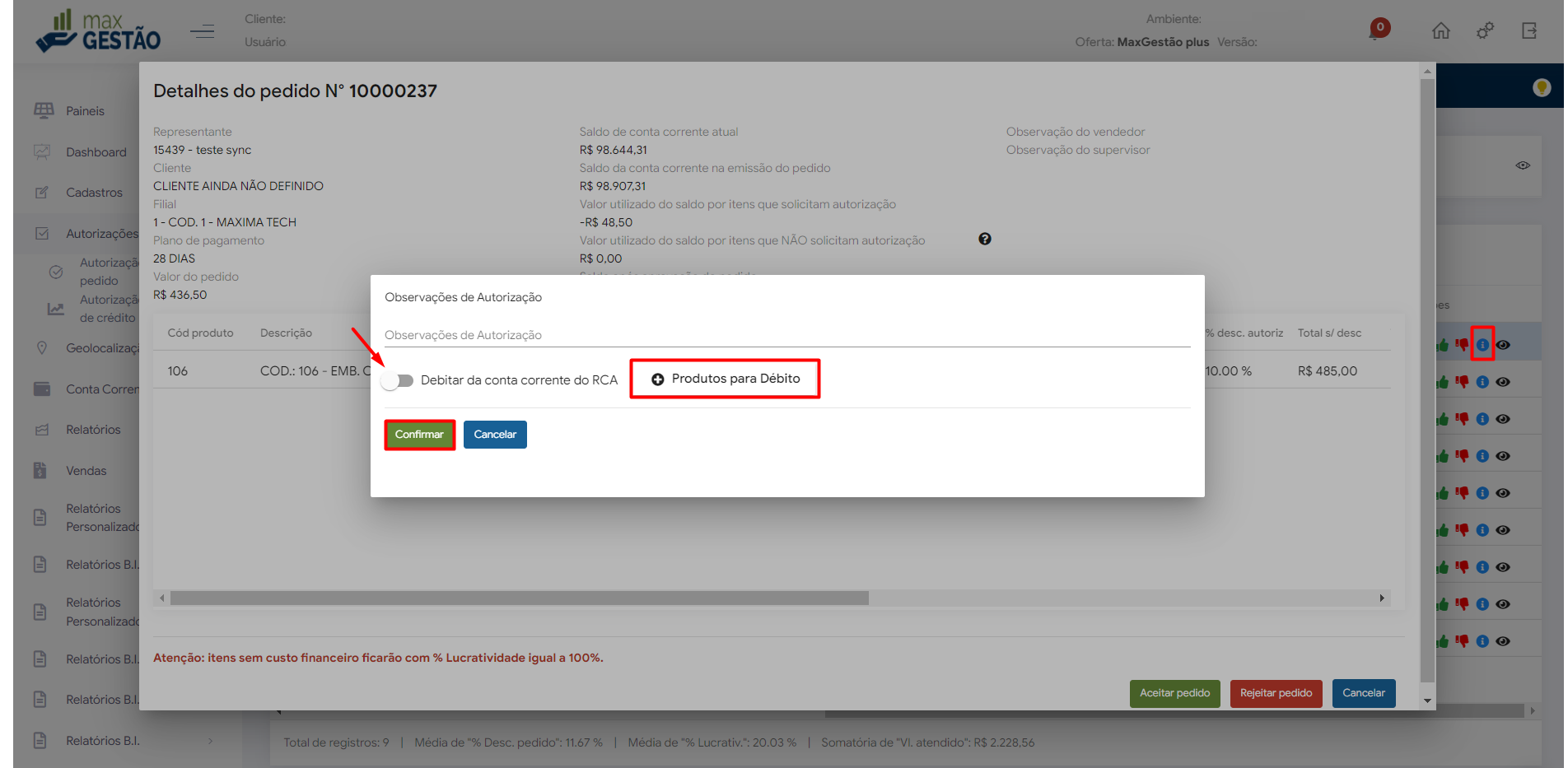
Task: Select Autorização de pedido submenu item
Action: 109,272
